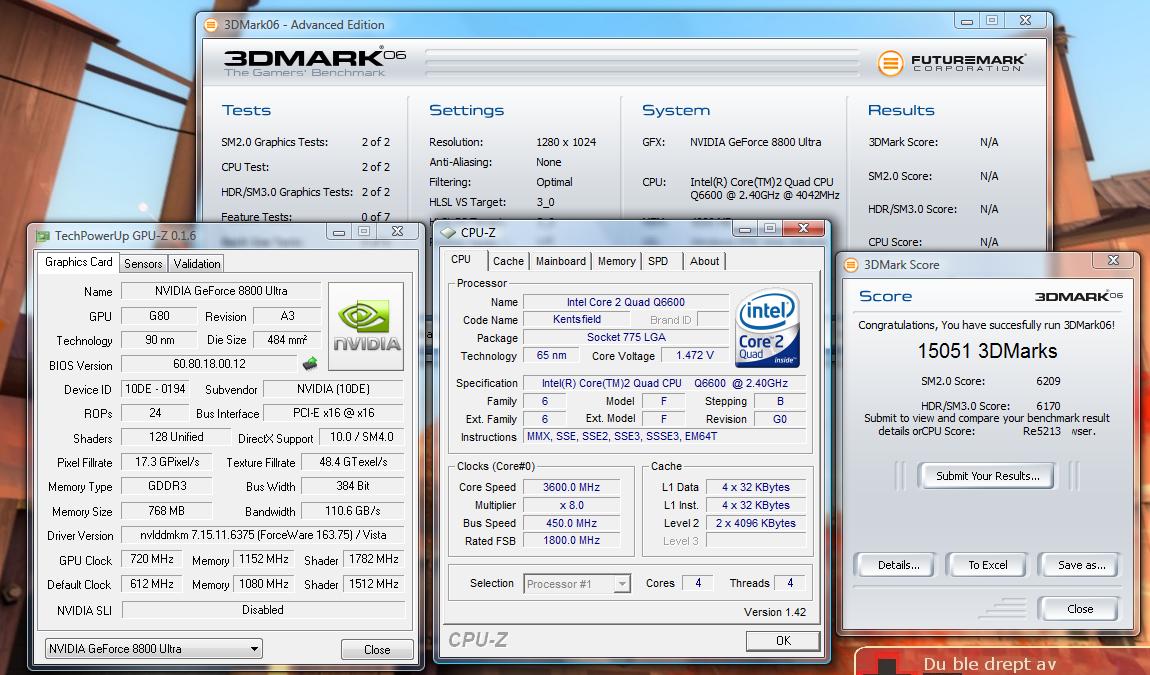Click the Bus Interface PCI-E x16 field
Screen dimensions: 1150x675
click(334, 413)
